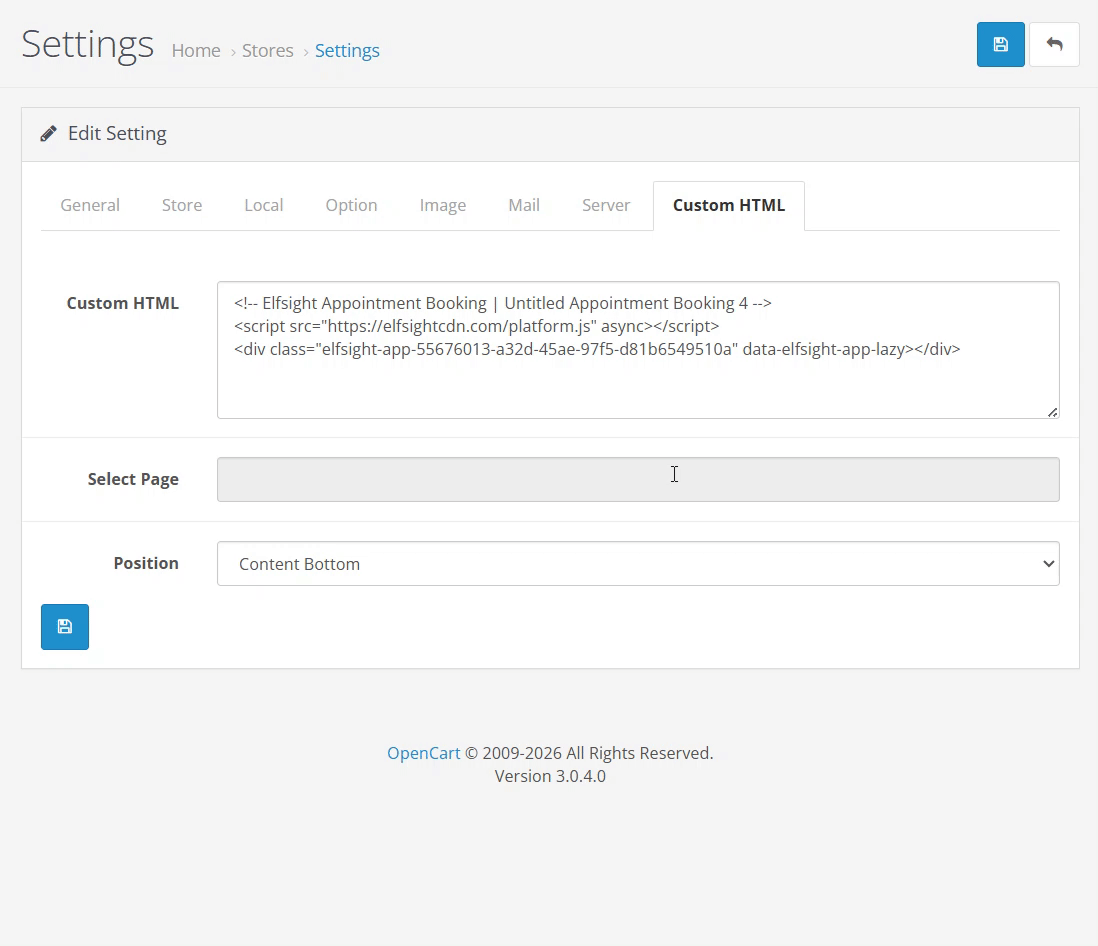This screenshot has height=946, width=1098.
Task: Select the Option tab
Action: tap(352, 205)
